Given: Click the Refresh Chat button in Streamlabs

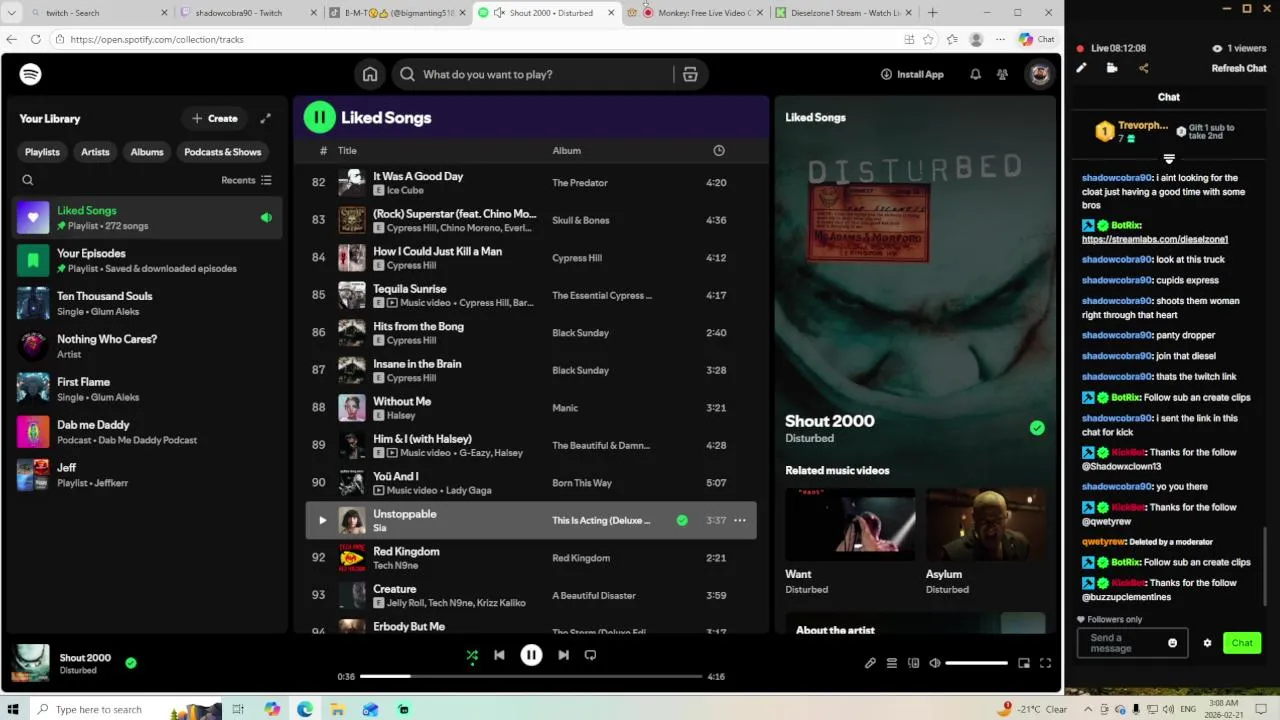Looking at the screenshot, I should click(1239, 68).
